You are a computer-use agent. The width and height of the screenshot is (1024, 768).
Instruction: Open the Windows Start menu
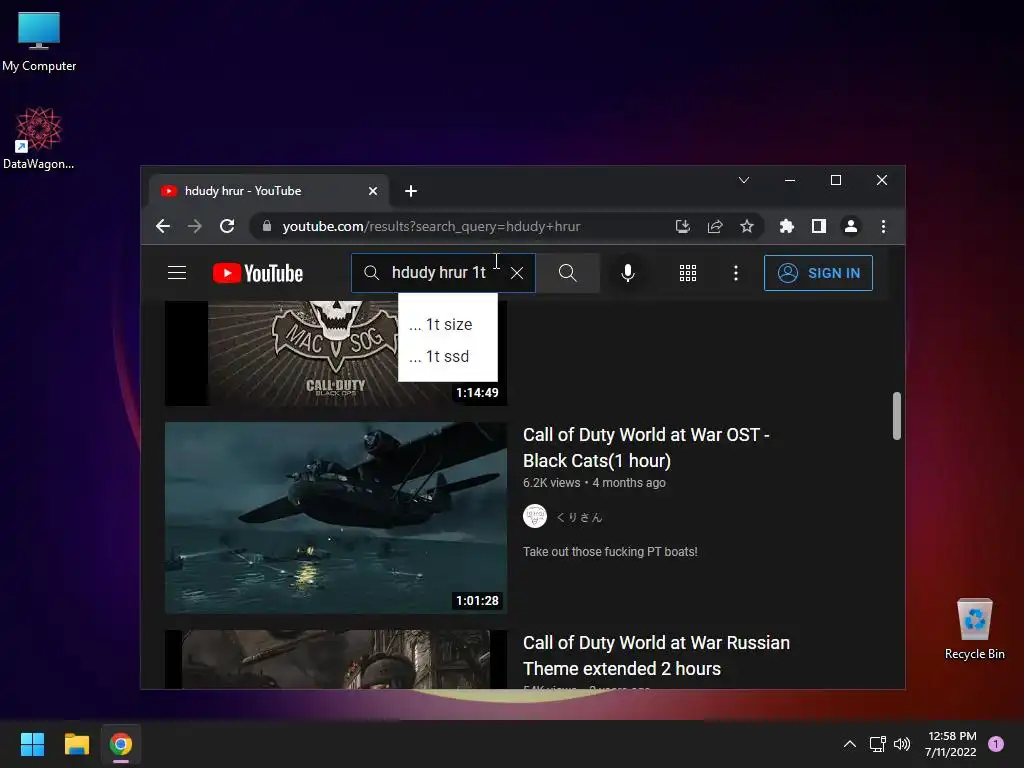(32, 744)
